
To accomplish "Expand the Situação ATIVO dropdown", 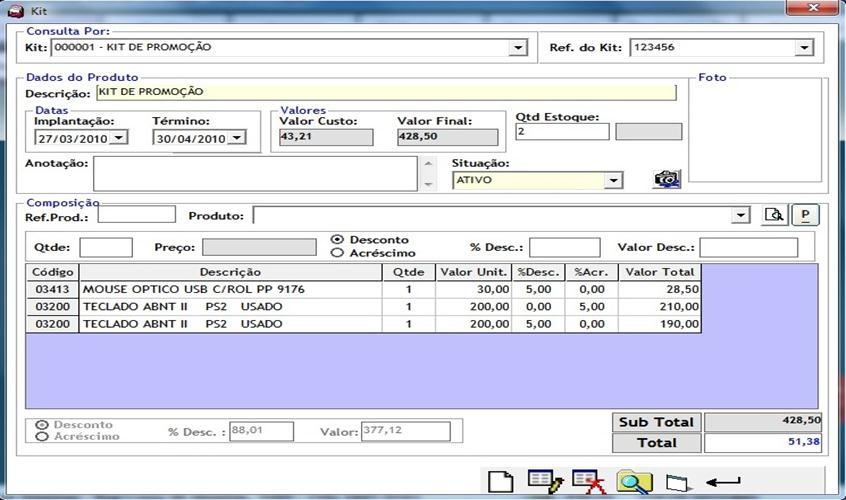I will 613,180.
